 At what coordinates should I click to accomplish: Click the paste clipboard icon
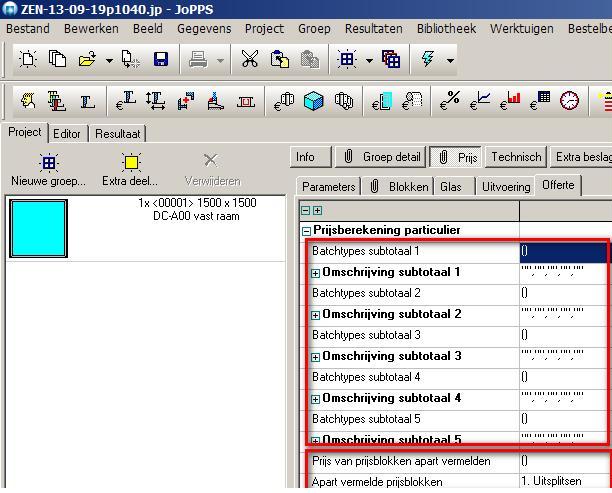click(279, 59)
